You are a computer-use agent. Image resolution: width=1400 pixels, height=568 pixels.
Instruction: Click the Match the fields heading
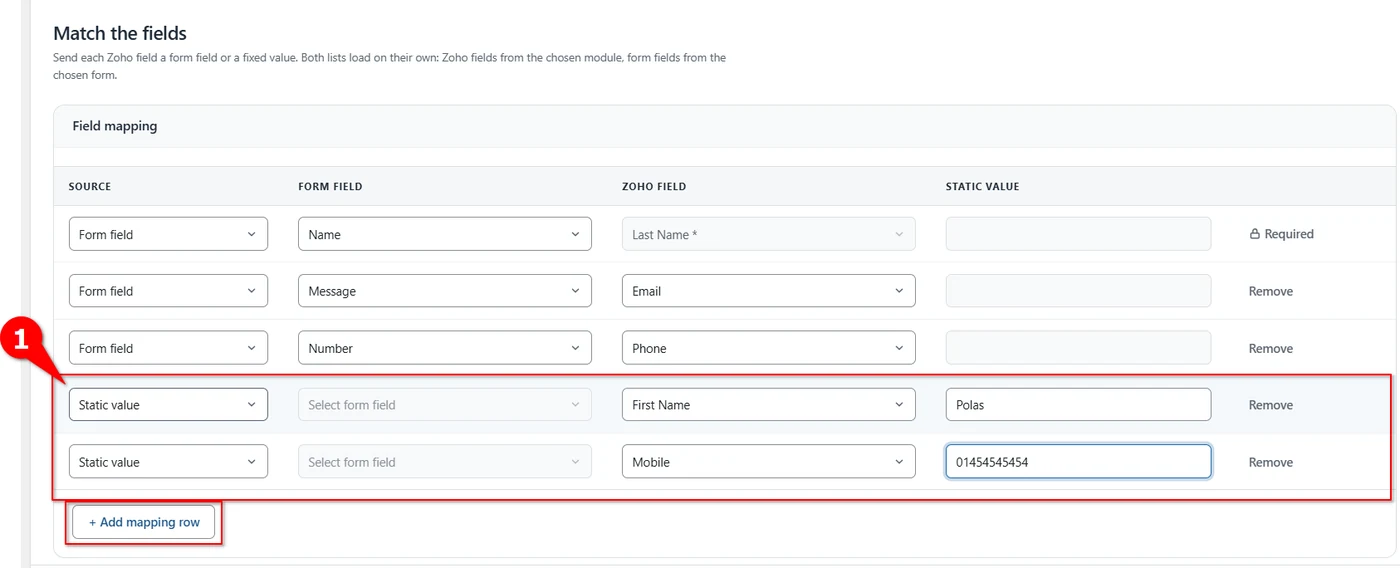tap(120, 34)
